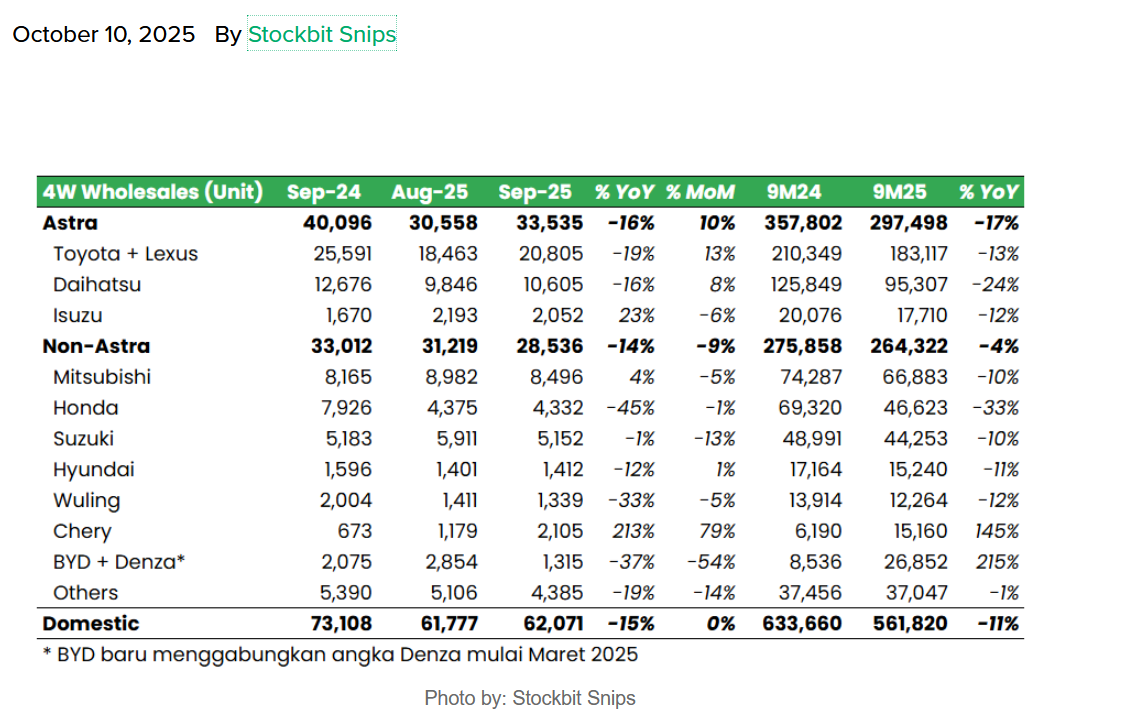1146x726 pixels.
Task: Click Astra Sep-24 value 40,096
Action: click(x=337, y=223)
